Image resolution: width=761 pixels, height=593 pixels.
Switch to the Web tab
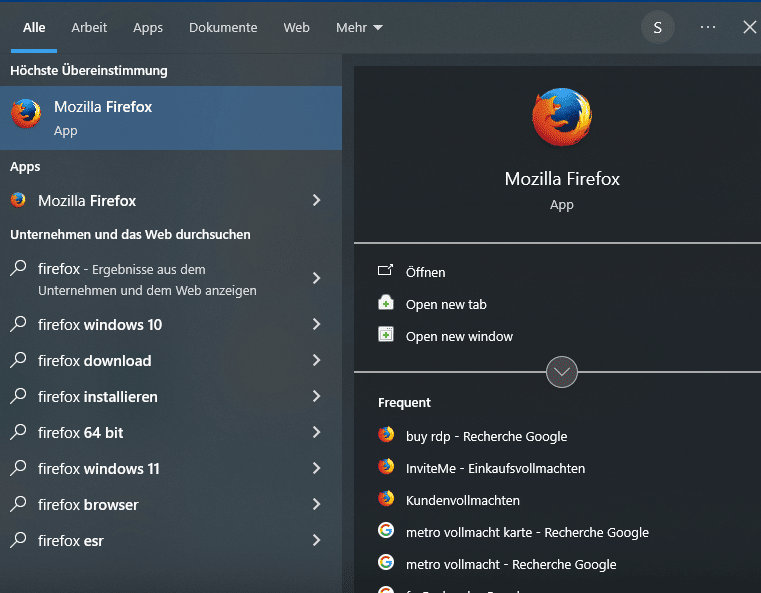click(297, 28)
